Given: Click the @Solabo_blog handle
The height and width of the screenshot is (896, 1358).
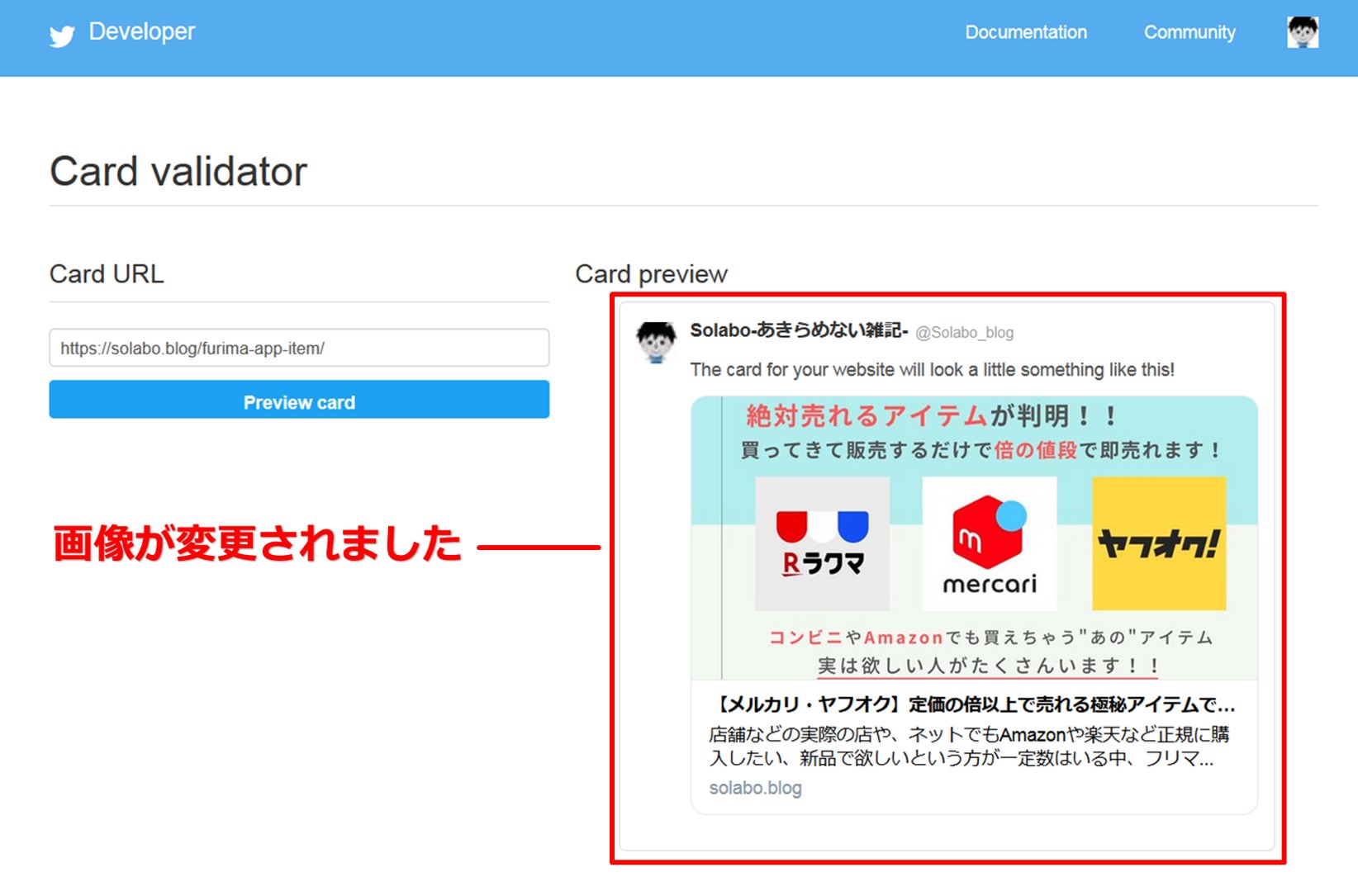Looking at the screenshot, I should point(964,332).
